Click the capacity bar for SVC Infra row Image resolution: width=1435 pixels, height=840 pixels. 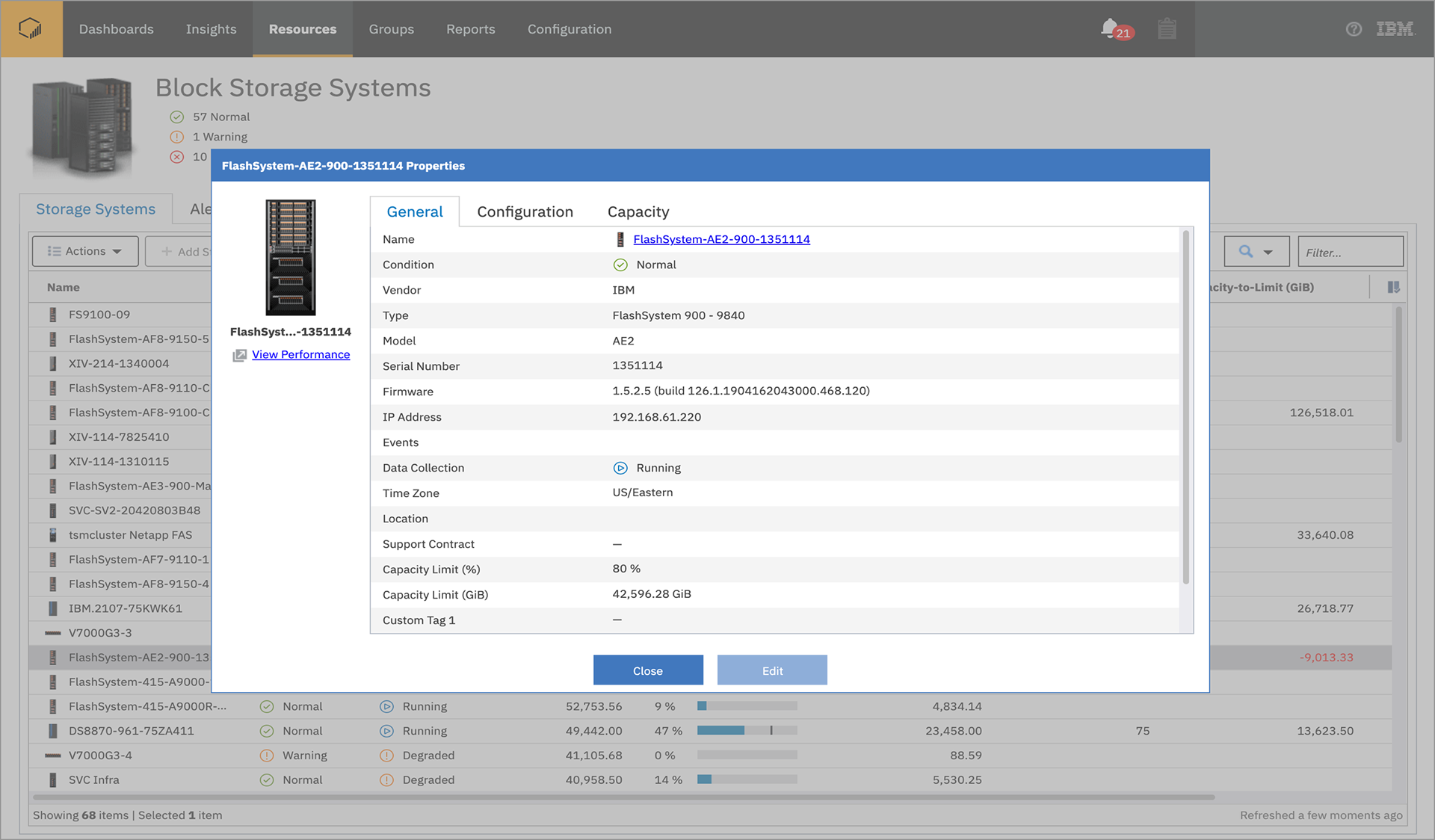(x=747, y=779)
